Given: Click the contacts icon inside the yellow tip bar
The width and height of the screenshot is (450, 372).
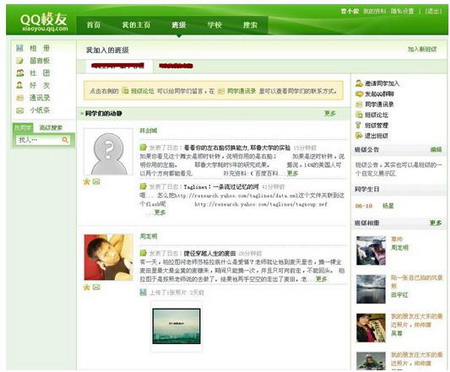Looking at the screenshot, I should [x=221, y=90].
